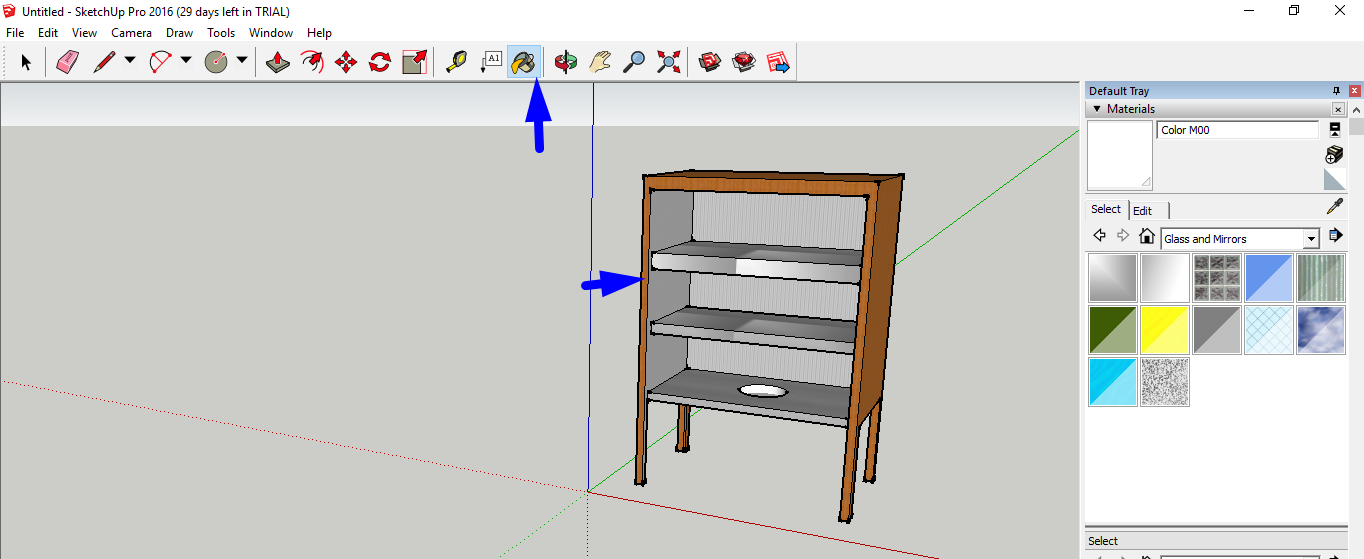
Task: Open the Help menu
Action: coord(319,33)
